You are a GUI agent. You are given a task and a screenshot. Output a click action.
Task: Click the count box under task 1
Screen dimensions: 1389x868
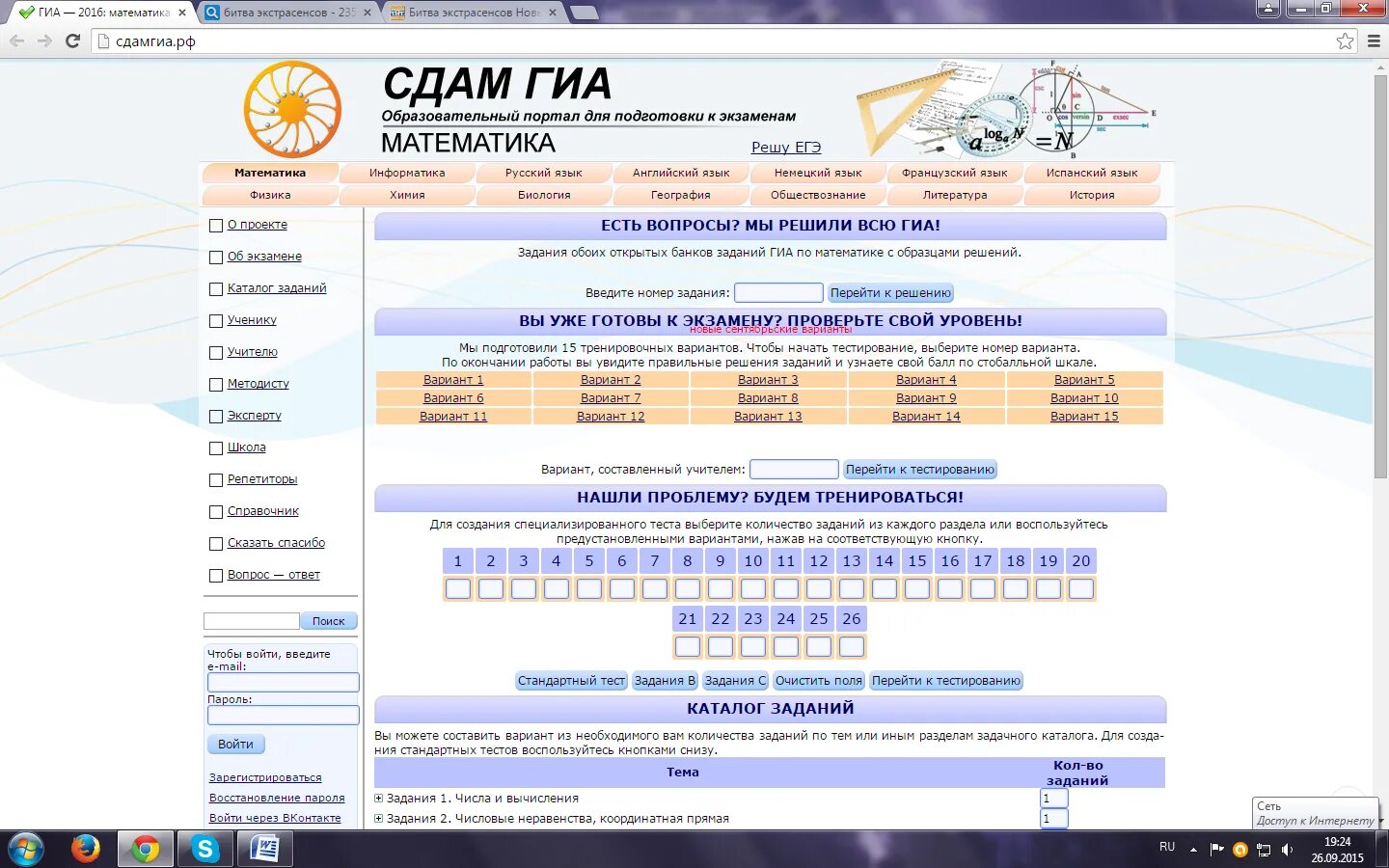pyautogui.click(x=458, y=588)
